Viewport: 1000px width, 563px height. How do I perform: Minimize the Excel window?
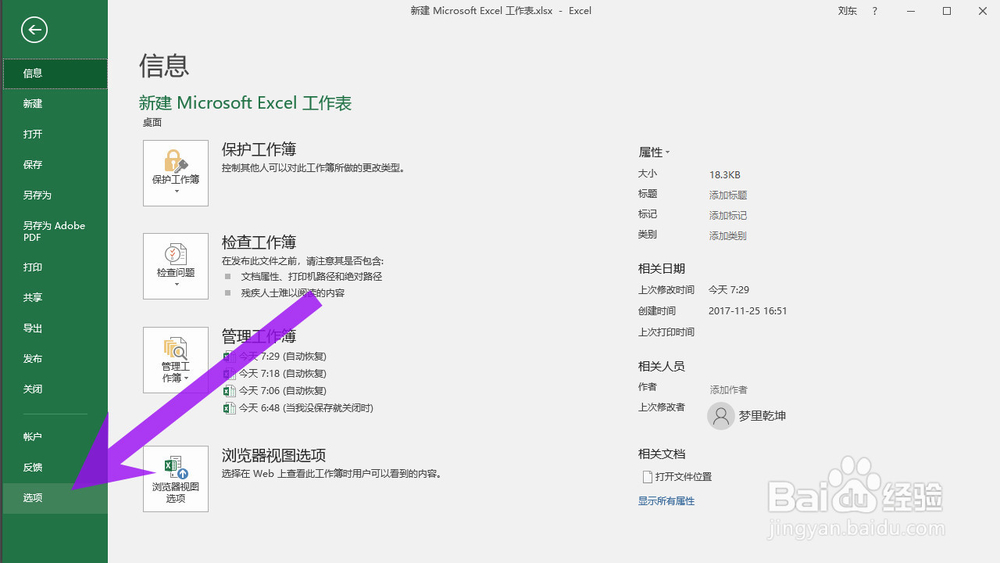[x=911, y=11]
